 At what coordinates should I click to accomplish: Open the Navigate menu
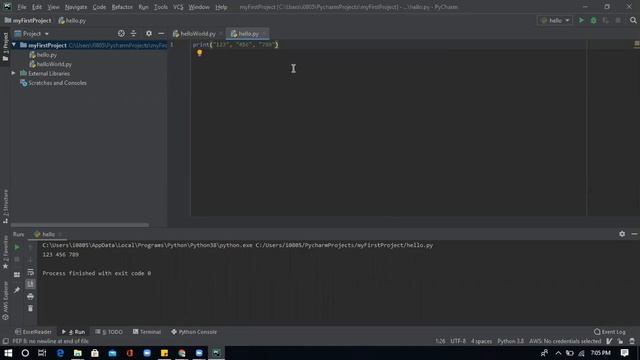[x=76, y=7]
